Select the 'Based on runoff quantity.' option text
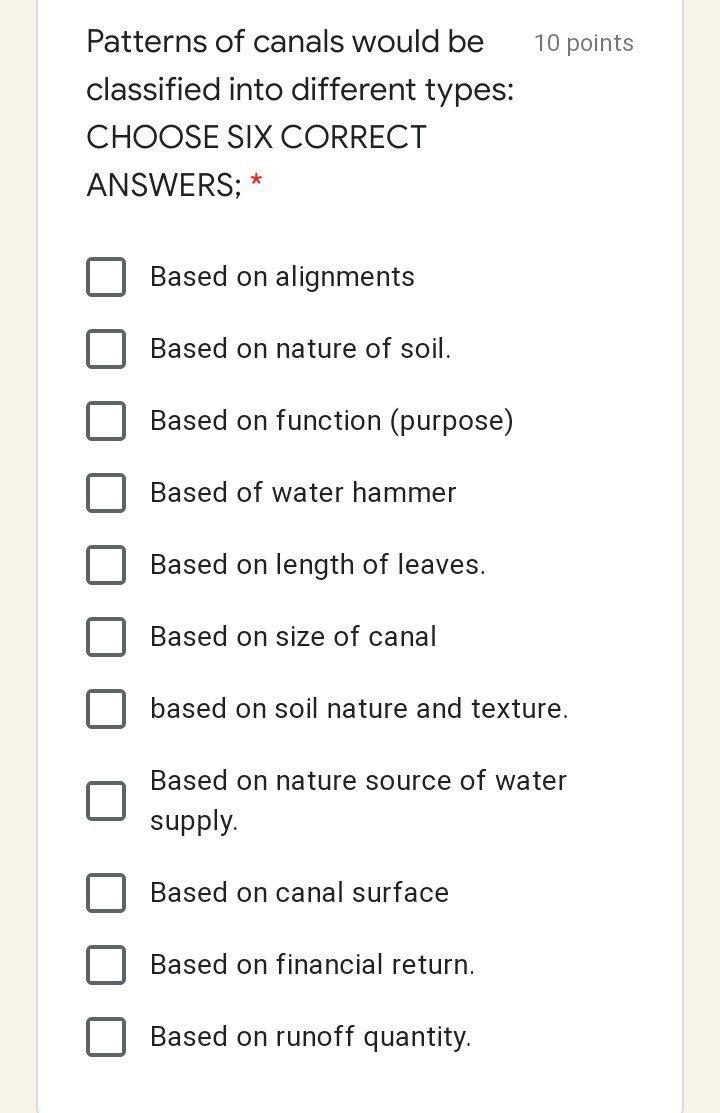This screenshot has height=1113, width=720. (x=310, y=1037)
